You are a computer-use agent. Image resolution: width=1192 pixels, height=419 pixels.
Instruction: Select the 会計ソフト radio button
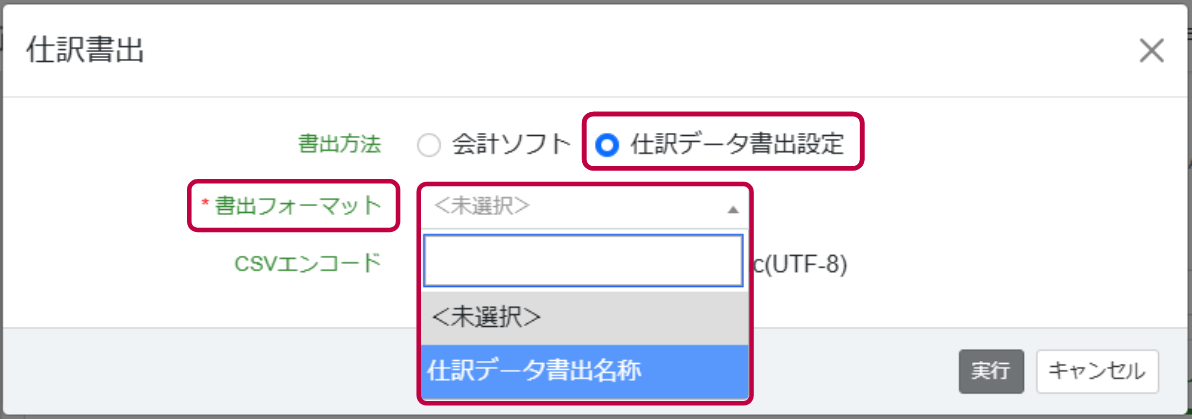coord(430,145)
